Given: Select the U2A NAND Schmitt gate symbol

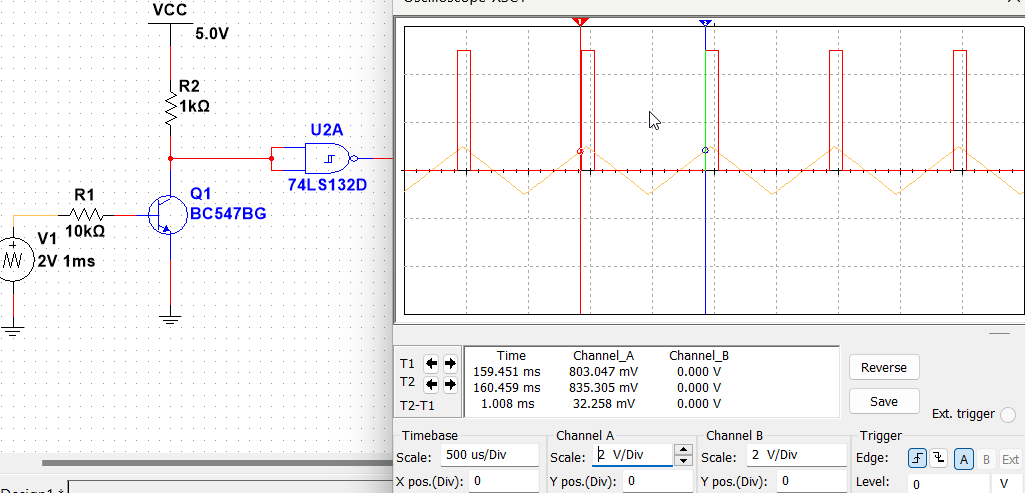Looking at the screenshot, I should click(x=331, y=158).
